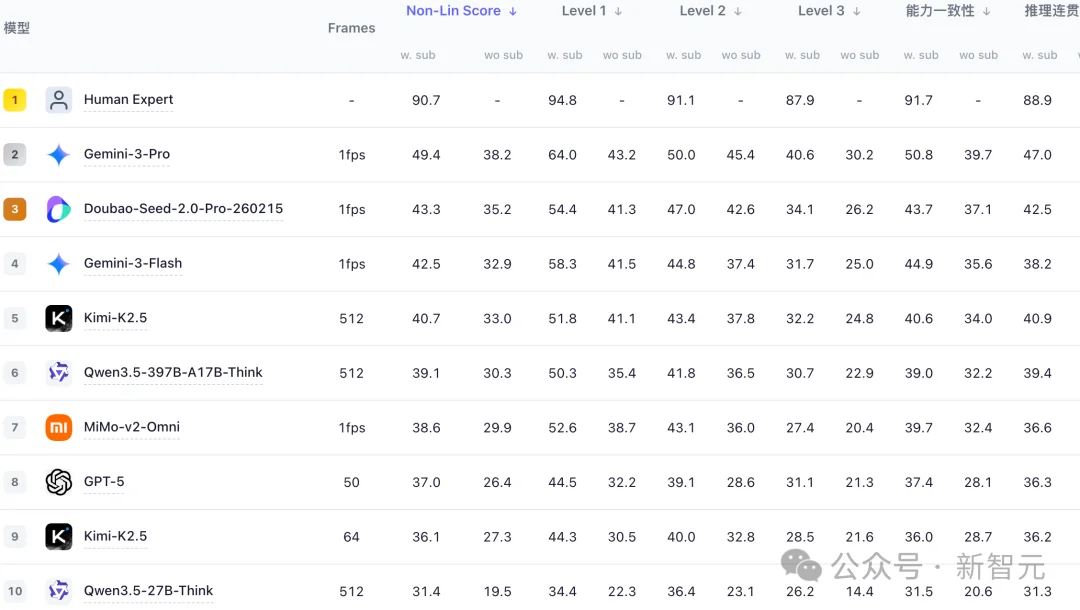
Task: Click the orange rank 3 badge
Action: [x=15, y=209]
